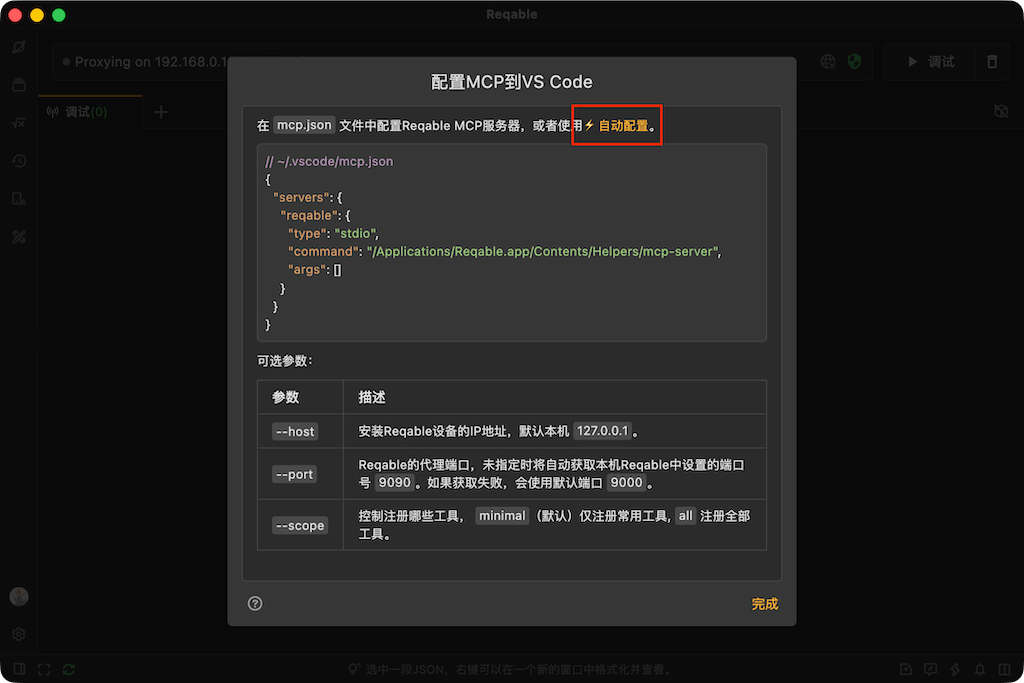Open the mobile device connection sidebar icon
1024x683 pixels.
tap(19, 199)
